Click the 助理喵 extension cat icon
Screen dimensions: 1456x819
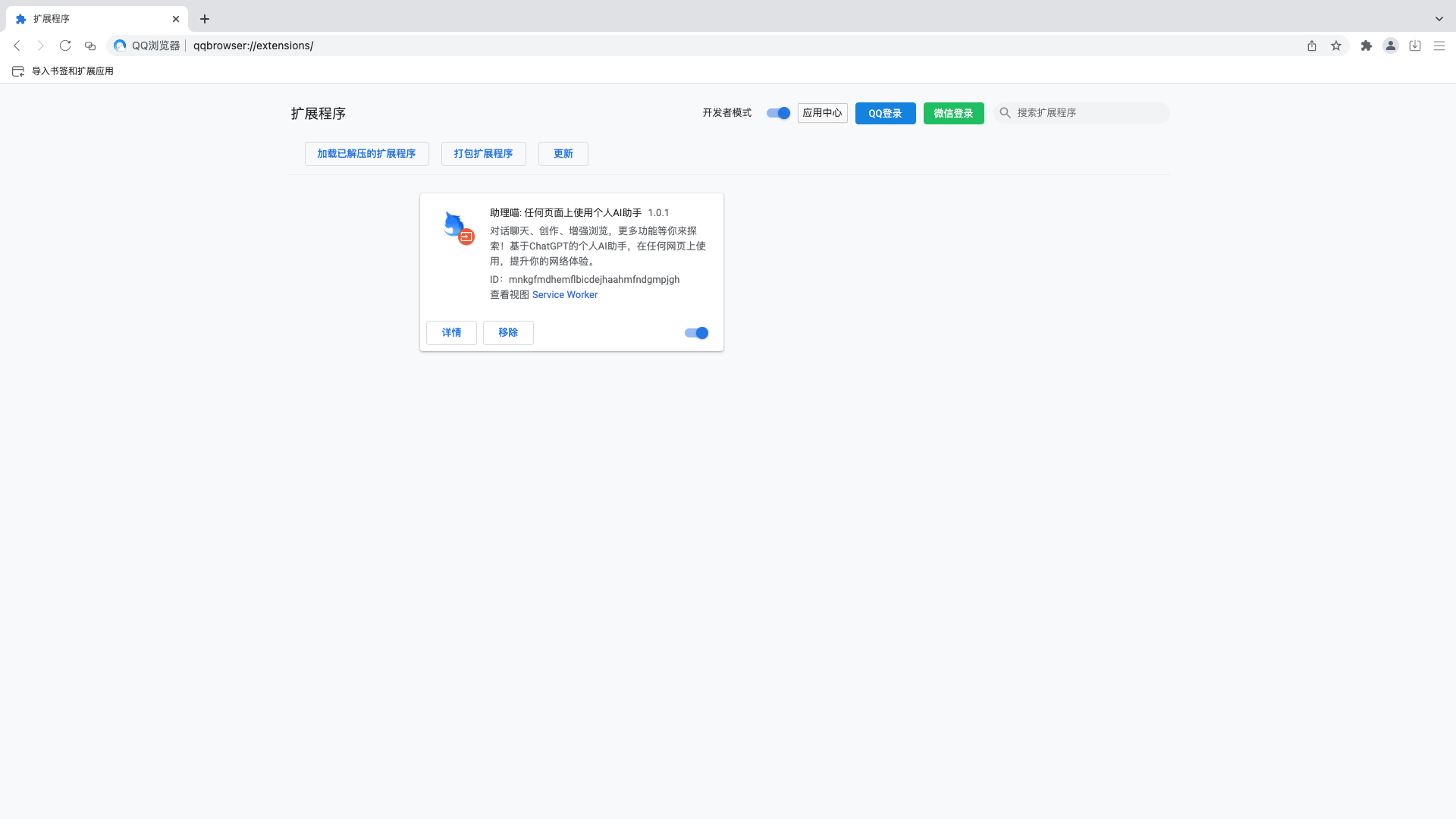tap(458, 227)
